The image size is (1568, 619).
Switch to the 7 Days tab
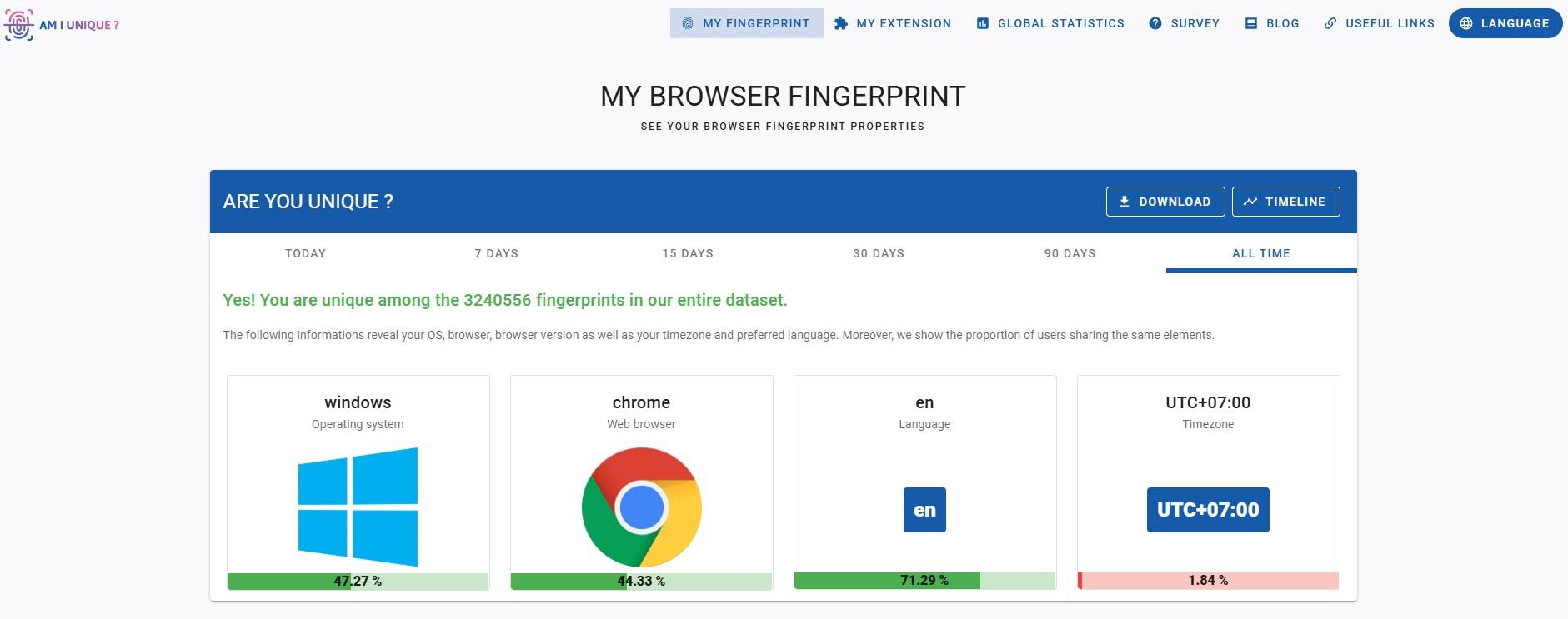click(x=497, y=253)
